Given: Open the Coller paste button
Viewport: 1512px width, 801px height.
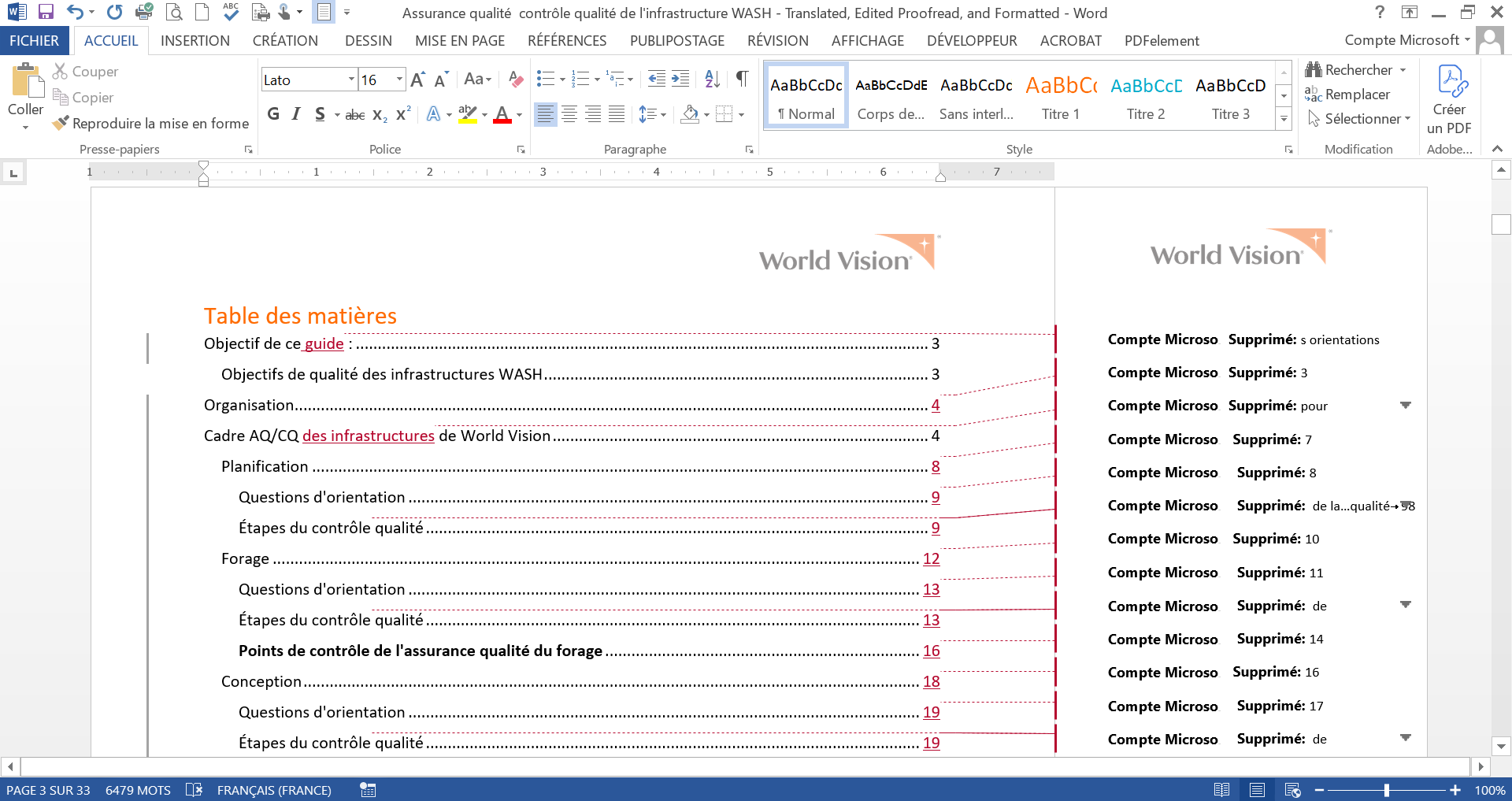Looking at the screenshot, I should 25,98.
